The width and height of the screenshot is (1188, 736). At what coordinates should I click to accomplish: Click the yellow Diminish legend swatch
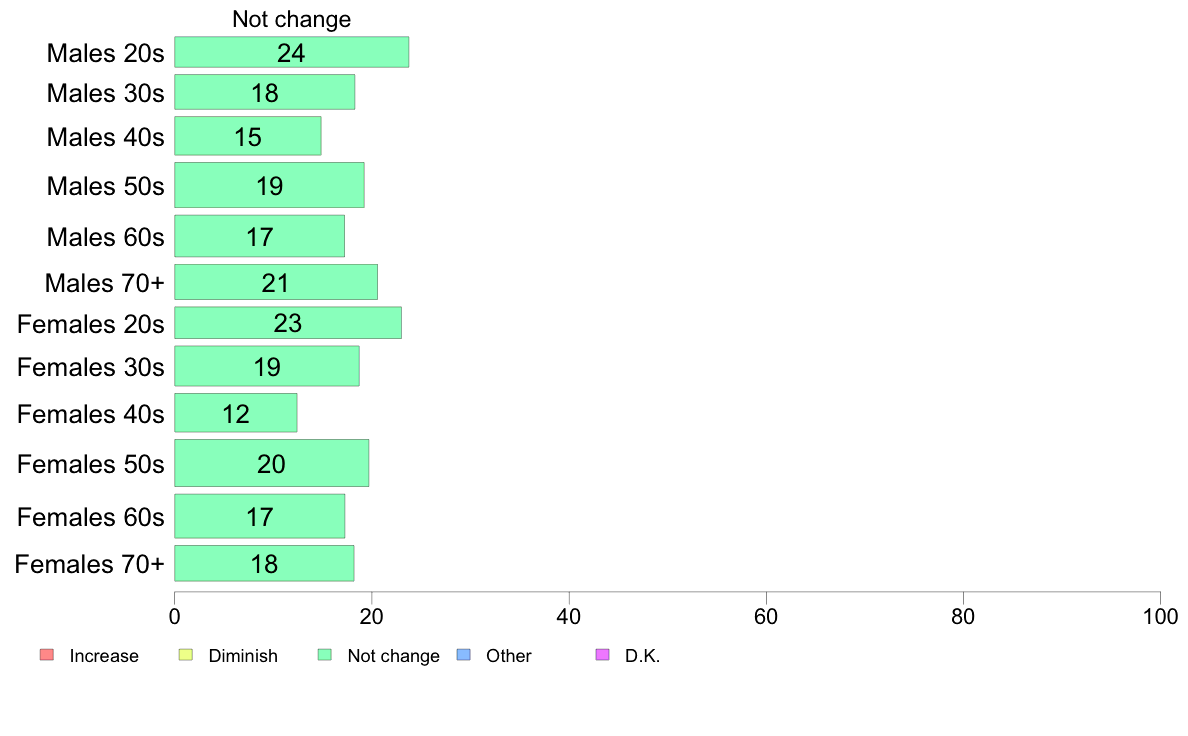pyautogui.click(x=186, y=655)
